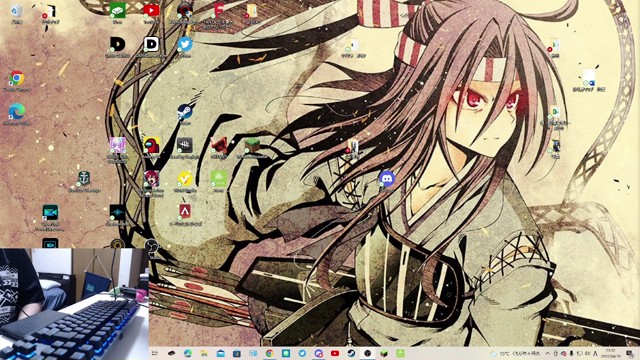
Task: Launch the Among Us desktop shortcut
Action: point(151,145)
